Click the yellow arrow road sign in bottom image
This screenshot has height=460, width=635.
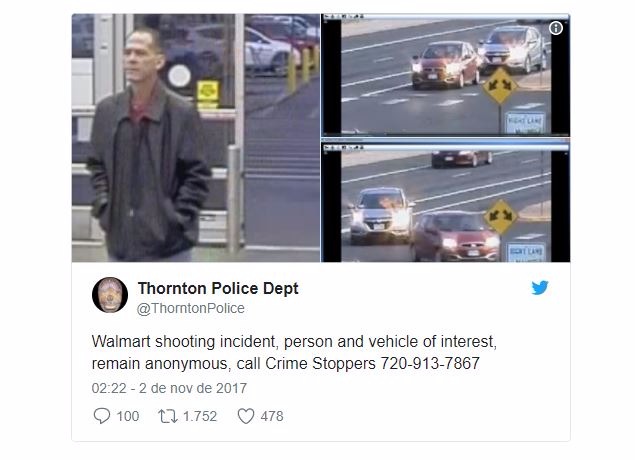tap(501, 216)
